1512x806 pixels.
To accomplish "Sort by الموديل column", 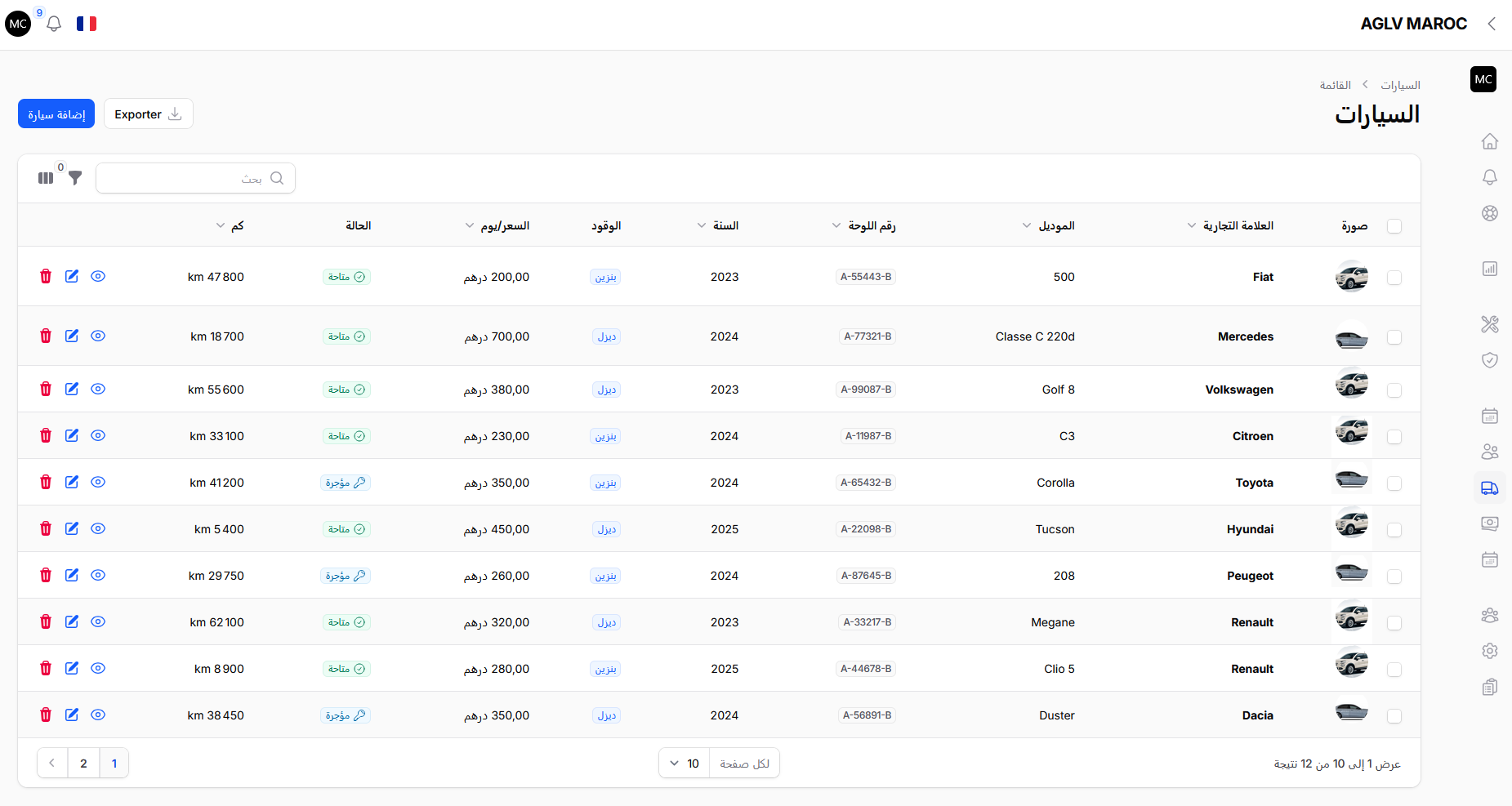I will pos(1049,225).
